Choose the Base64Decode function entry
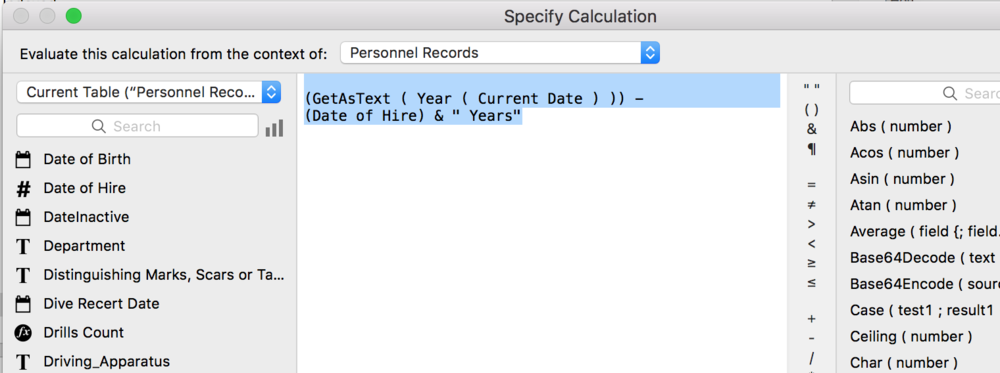1000x373 pixels. click(x=922, y=258)
